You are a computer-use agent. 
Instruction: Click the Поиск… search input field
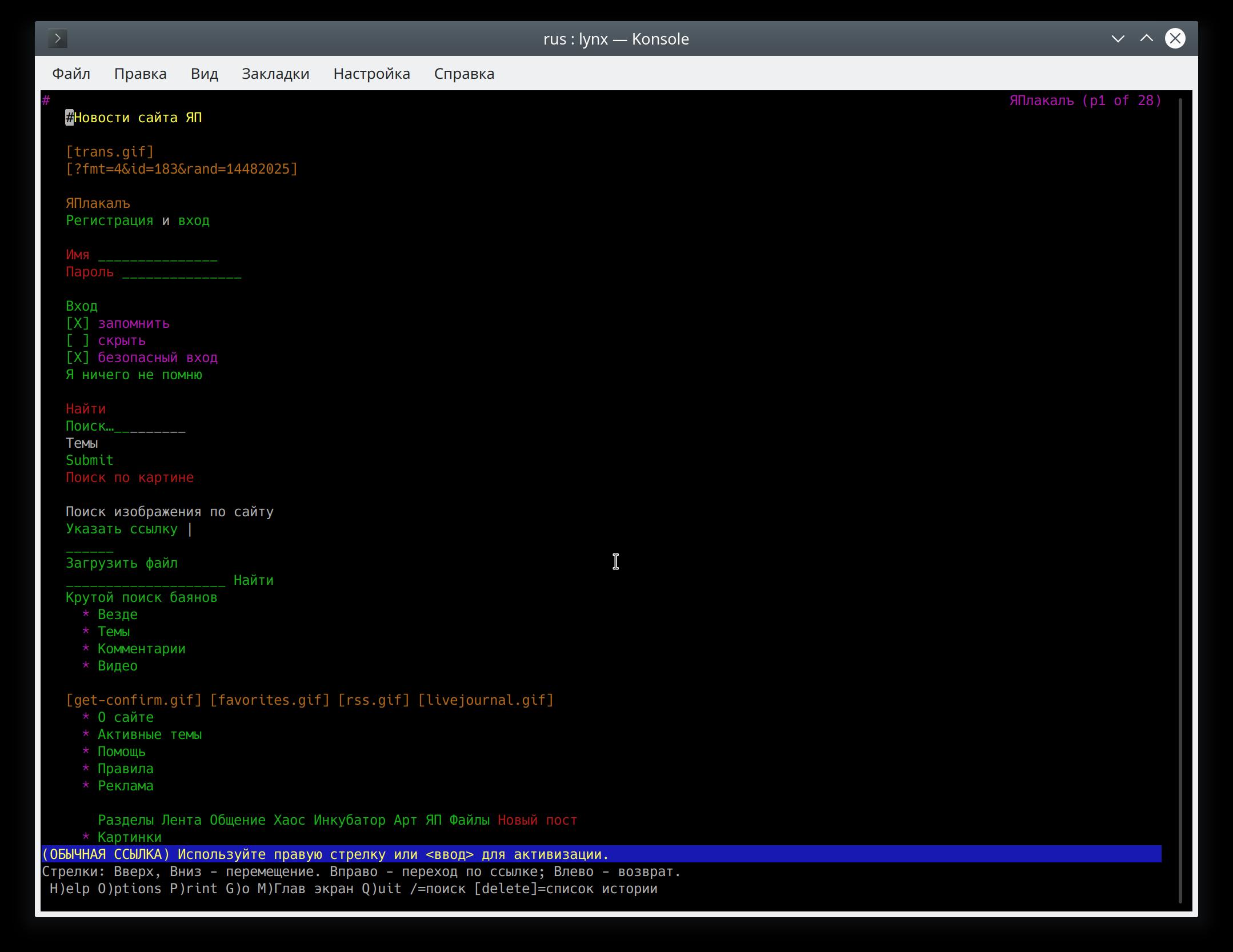(x=126, y=427)
